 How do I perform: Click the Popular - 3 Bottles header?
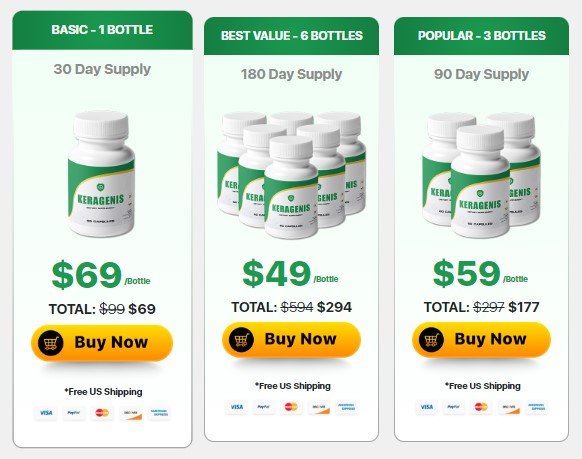[481, 36]
